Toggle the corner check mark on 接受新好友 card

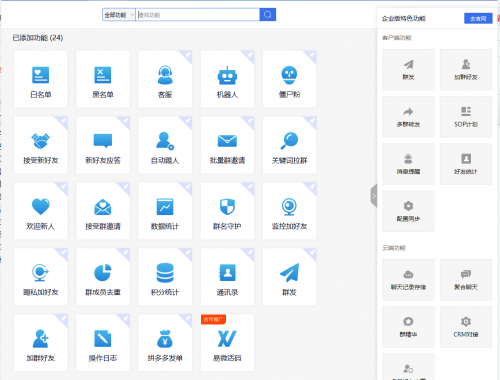(x=63, y=121)
